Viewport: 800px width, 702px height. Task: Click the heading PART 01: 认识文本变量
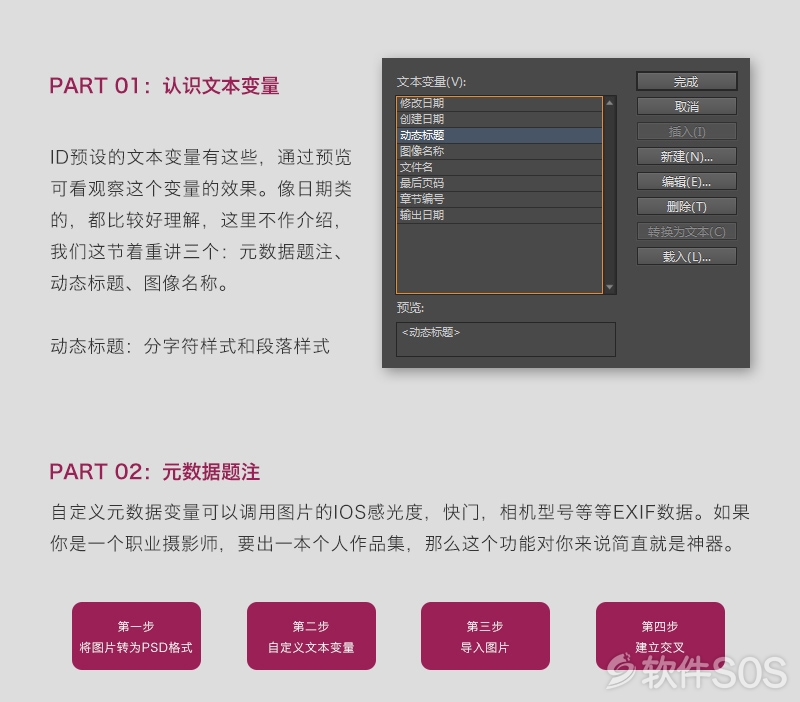pos(164,86)
